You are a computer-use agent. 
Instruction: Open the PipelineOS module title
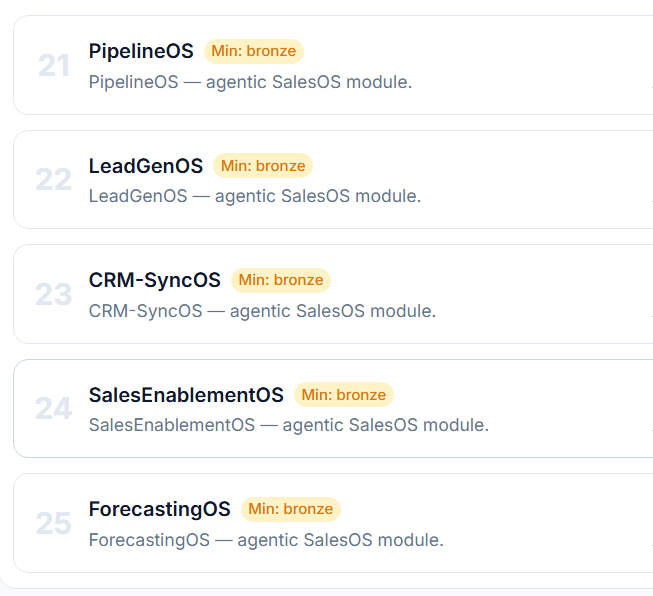(x=141, y=51)
